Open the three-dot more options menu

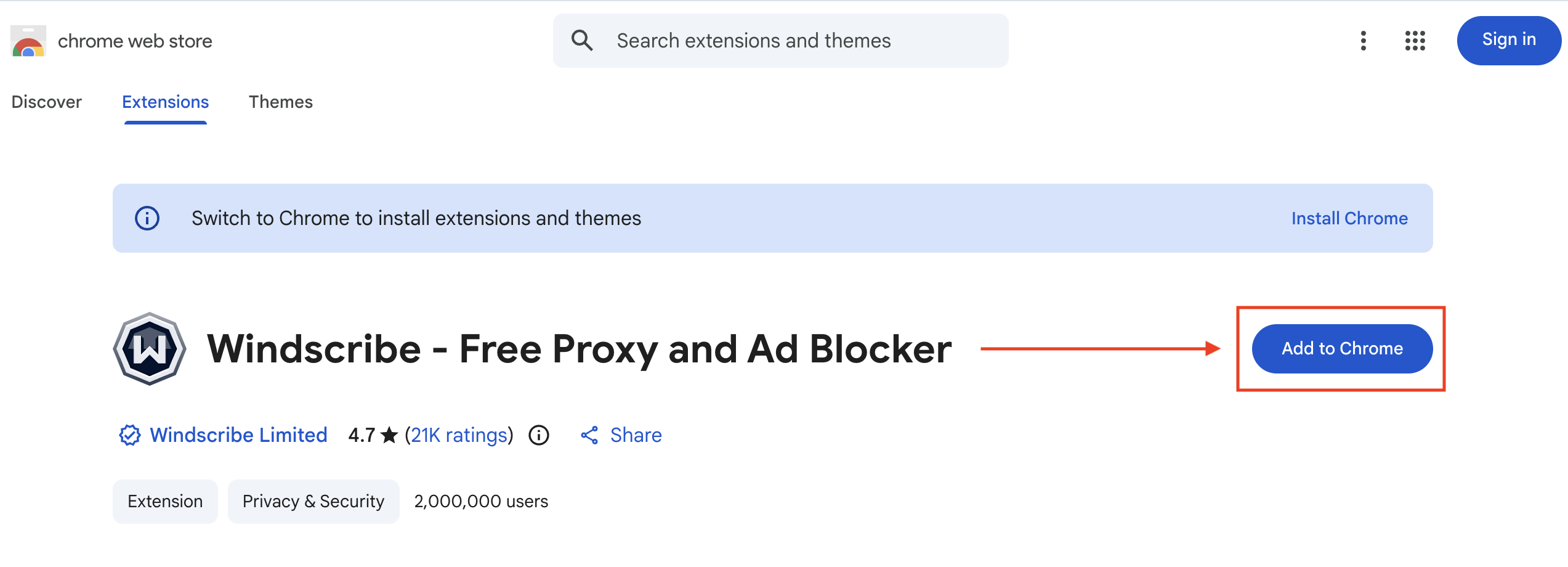pyautogui.click(x=1363, y=41)
